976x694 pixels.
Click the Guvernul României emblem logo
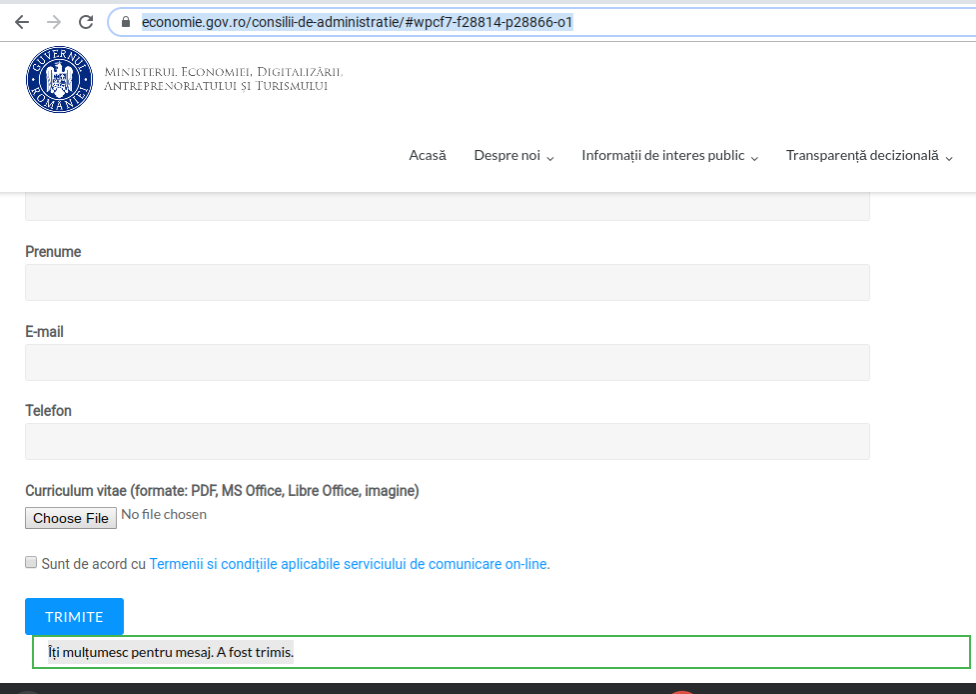click(x=58, y=80)
